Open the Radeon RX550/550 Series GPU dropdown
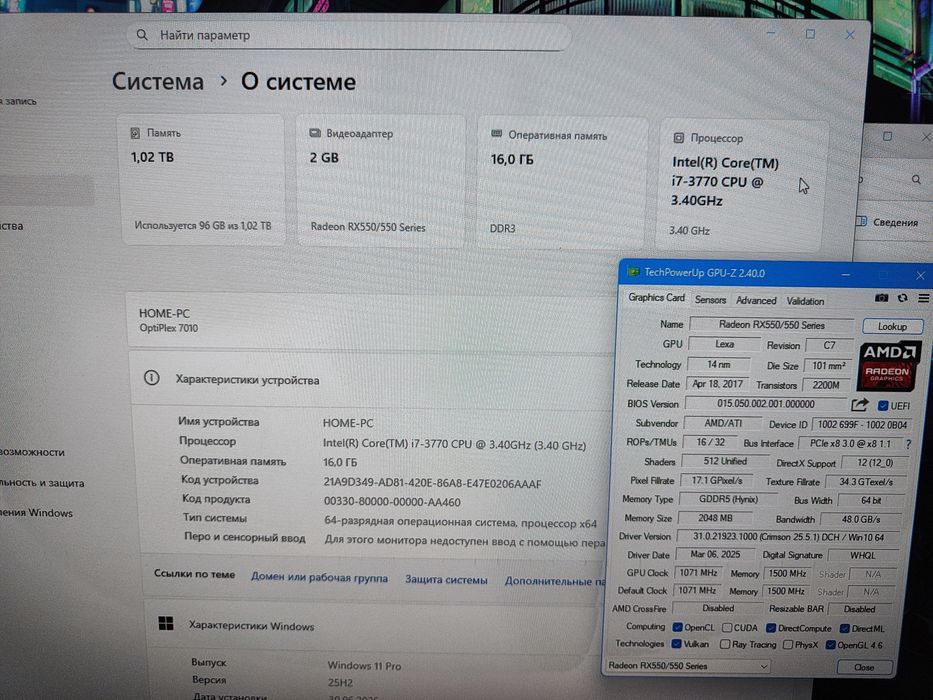 point(688,665)
